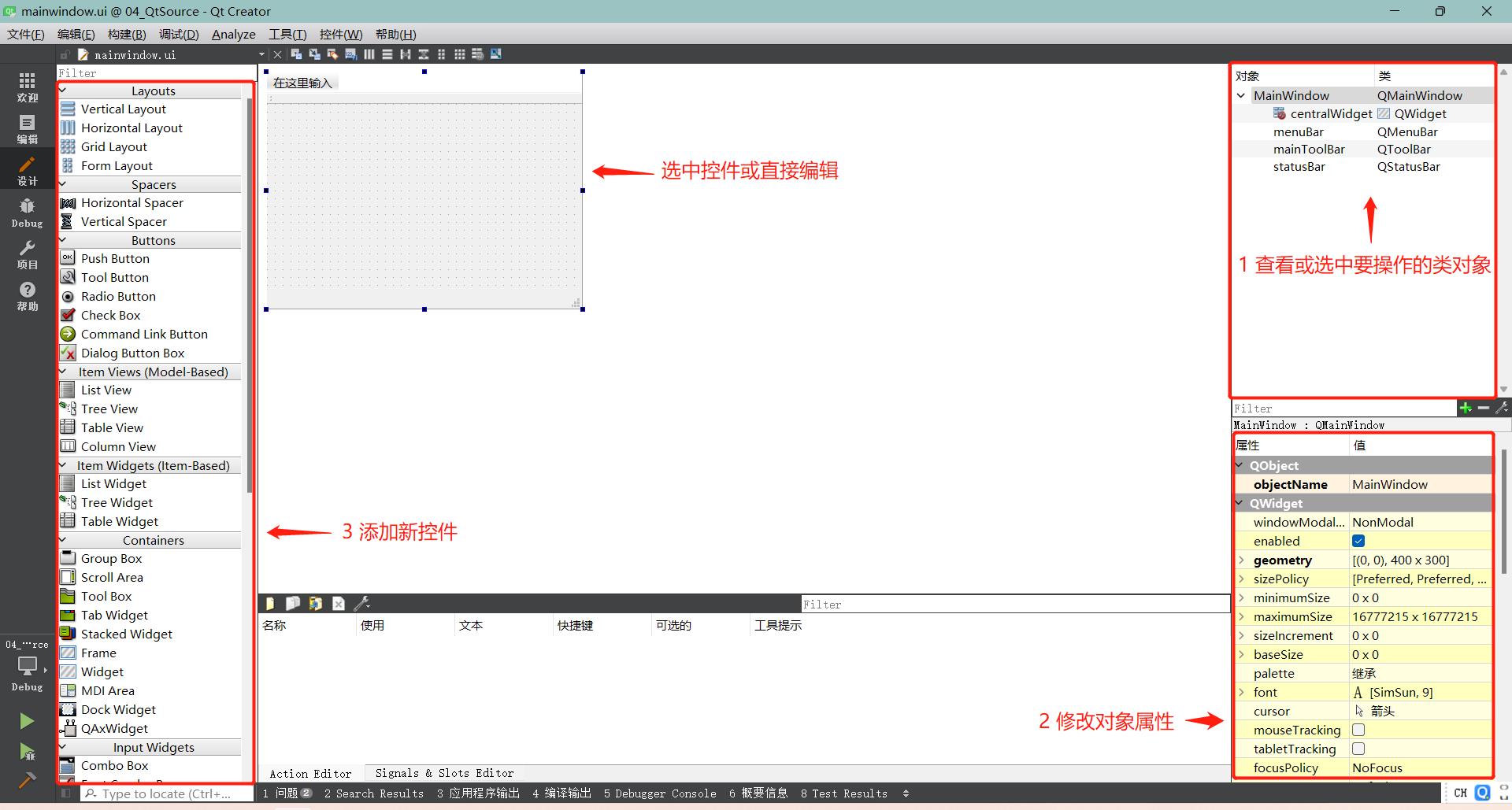
Task: Click the green Run button
Action: pyautogui.click(x=27, y=721)
